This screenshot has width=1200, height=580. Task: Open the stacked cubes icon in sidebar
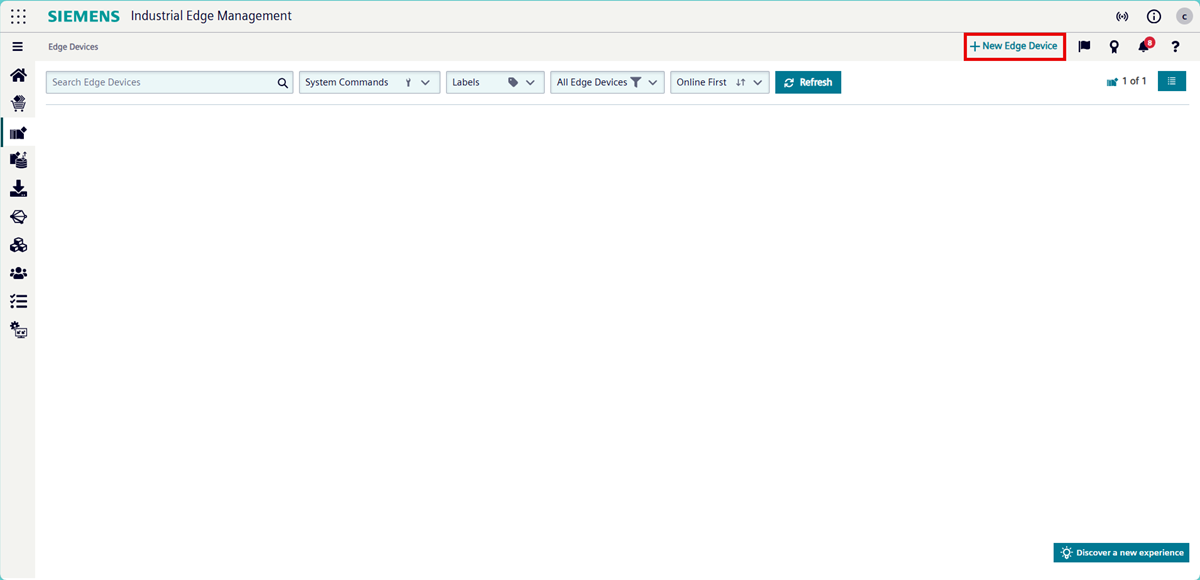[x=18, y=245]
